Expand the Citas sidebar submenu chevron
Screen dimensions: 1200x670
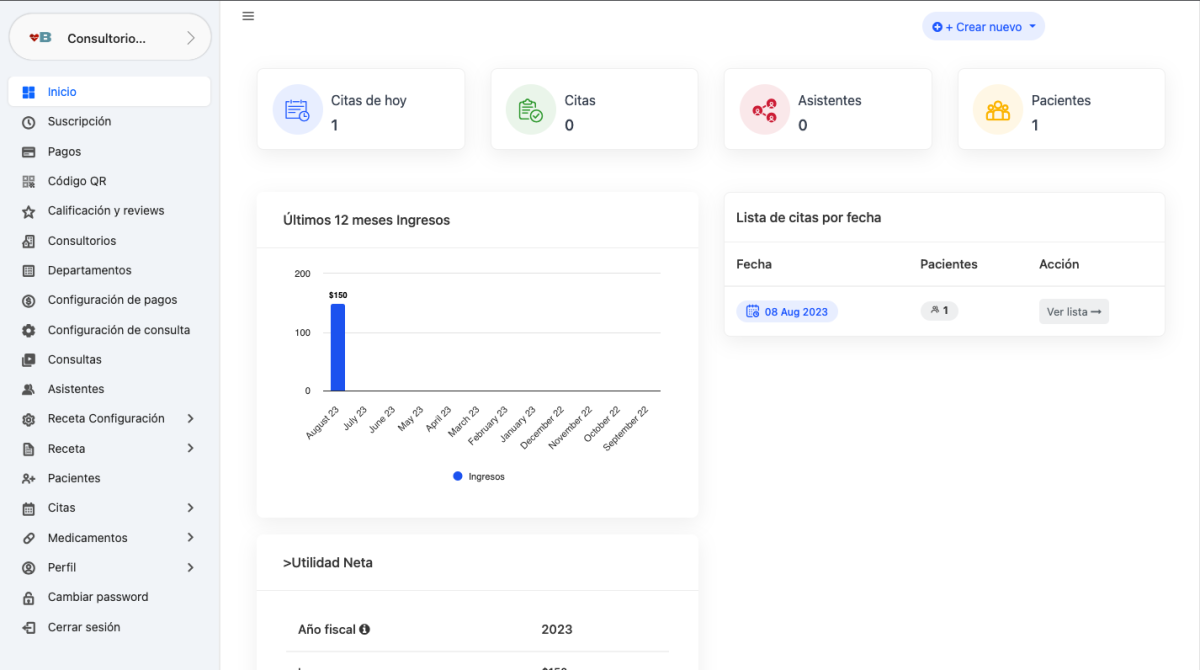pos(190,508)
